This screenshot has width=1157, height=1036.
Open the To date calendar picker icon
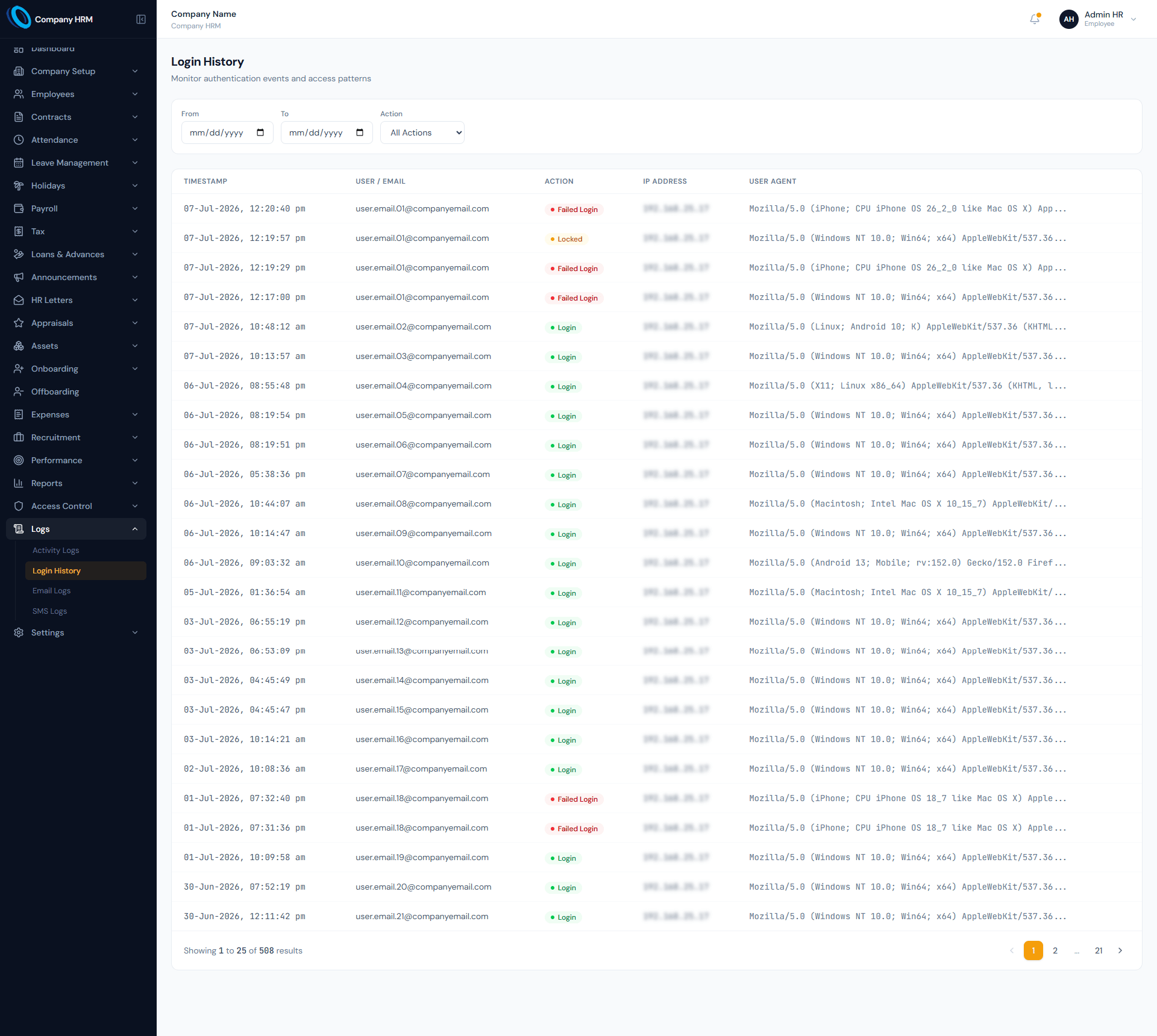pos(360,133)
